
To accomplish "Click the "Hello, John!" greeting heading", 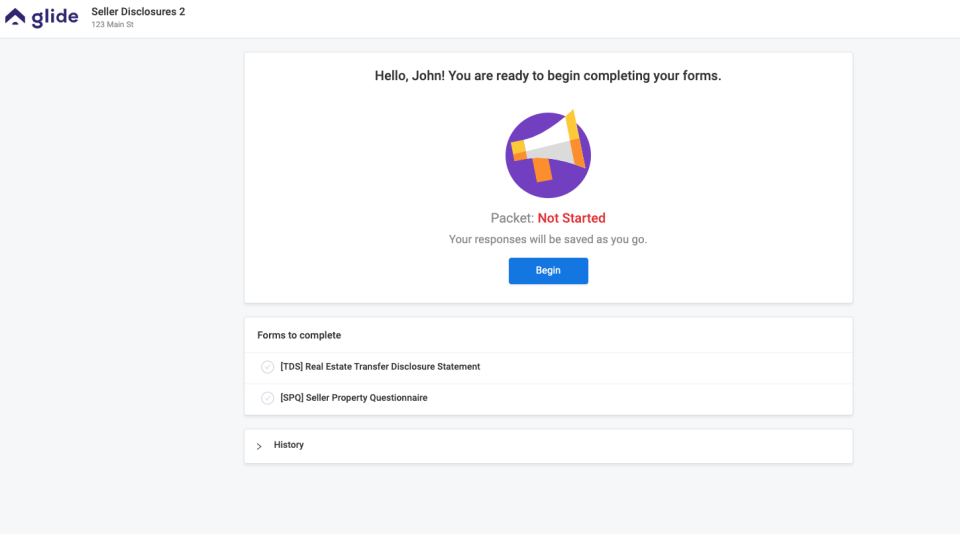I will click(x=547, y=76).
